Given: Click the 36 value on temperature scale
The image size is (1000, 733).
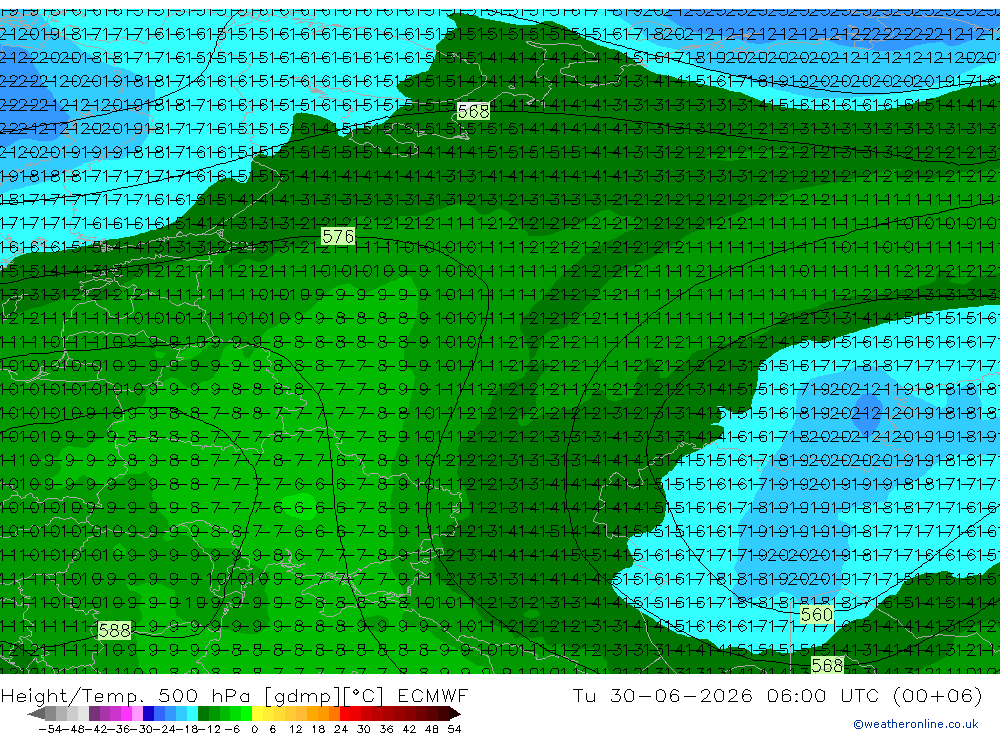Looking at the screenshot, I should coord(386,729).
